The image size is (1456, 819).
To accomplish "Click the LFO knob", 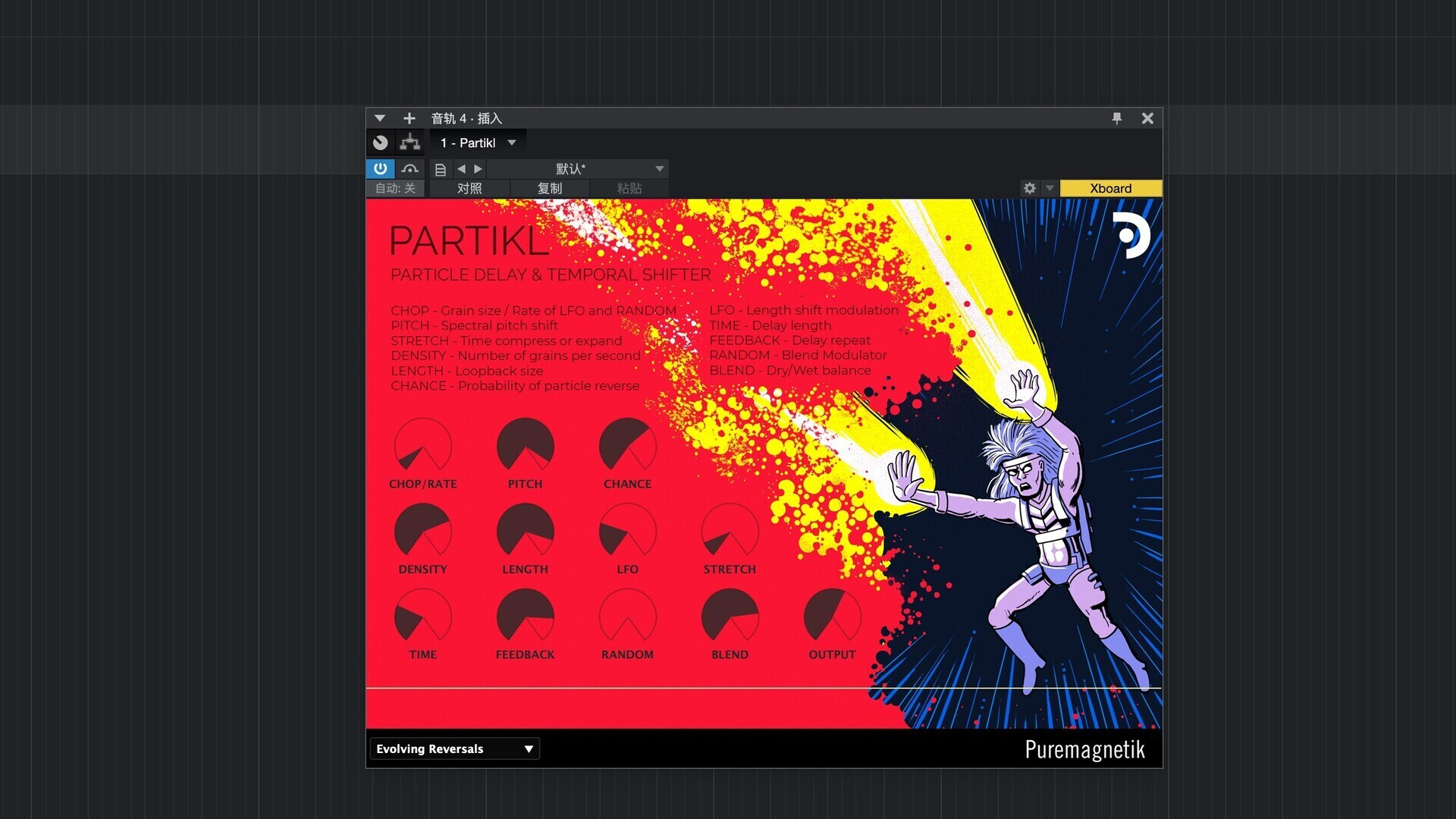I will (628, 532).
